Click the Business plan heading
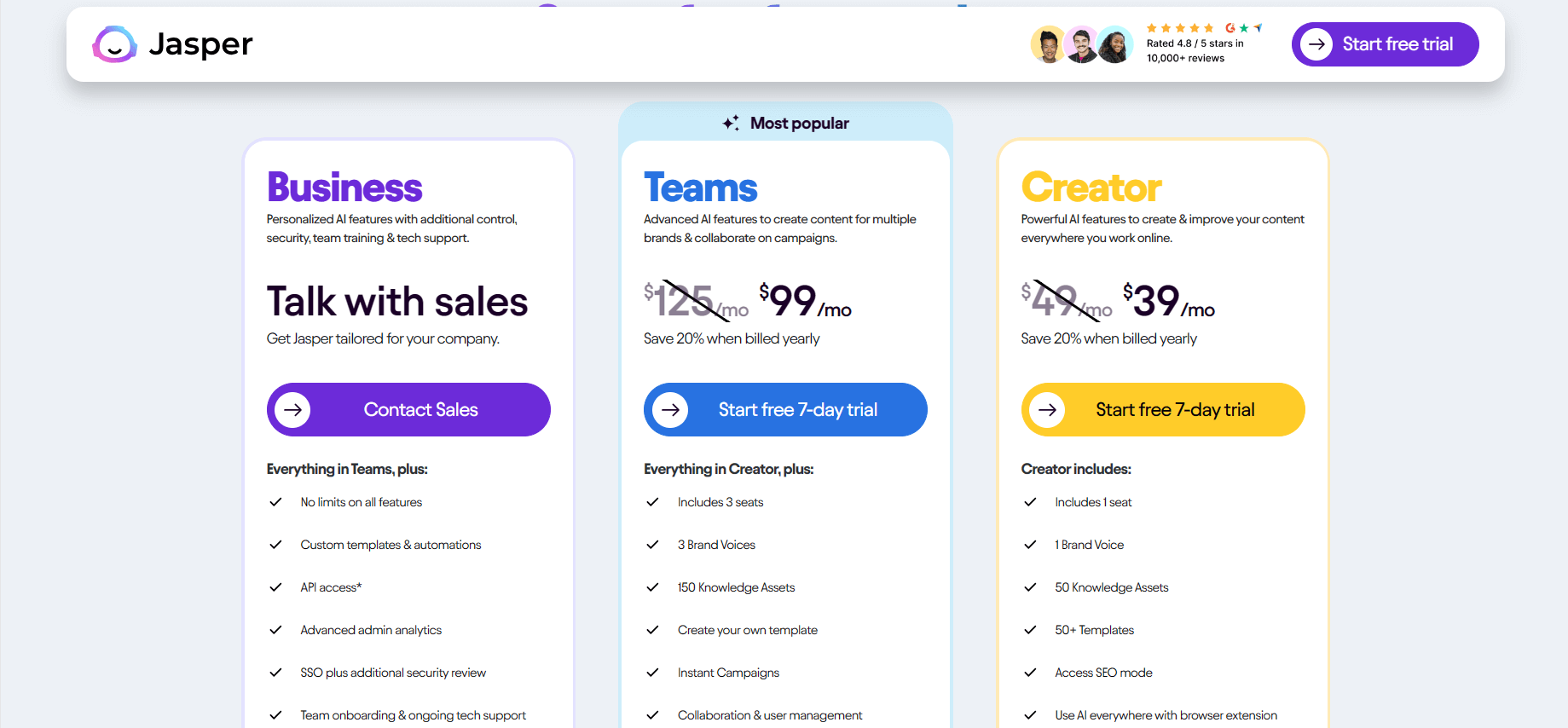 [344, 188]
